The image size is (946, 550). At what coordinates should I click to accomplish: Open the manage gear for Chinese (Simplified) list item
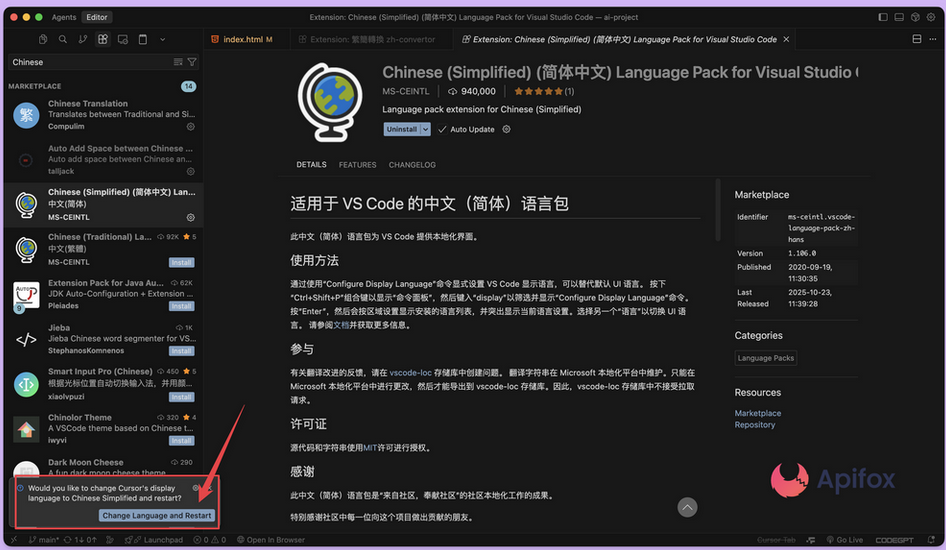coord(191,217)
